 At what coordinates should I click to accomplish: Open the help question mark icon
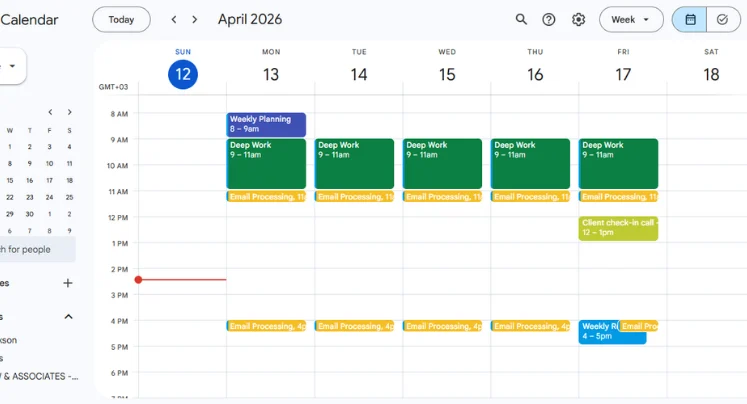click(549, 20)
